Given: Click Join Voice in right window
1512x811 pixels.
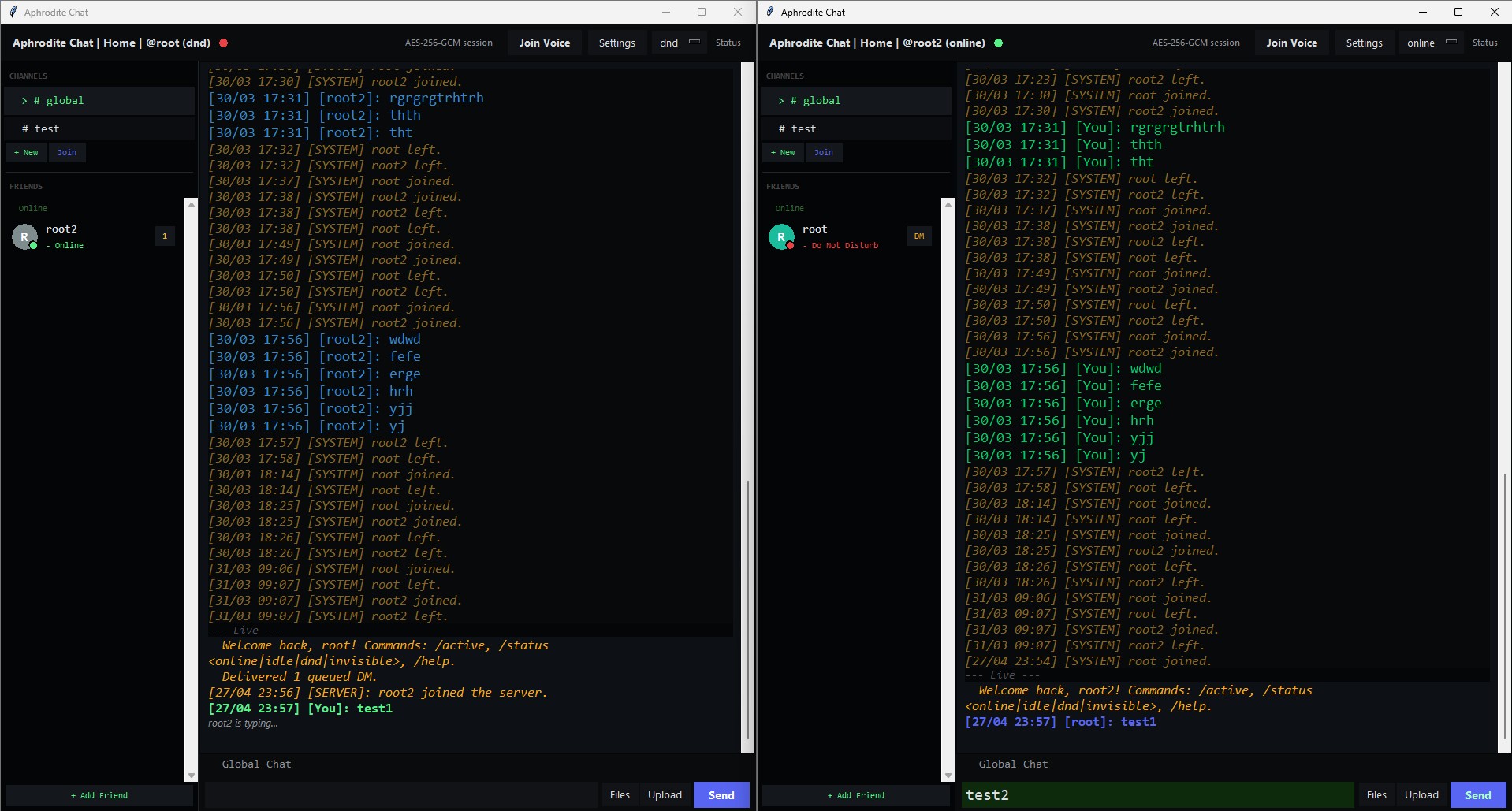Looking at the screenshot, I should (1291, 43).
